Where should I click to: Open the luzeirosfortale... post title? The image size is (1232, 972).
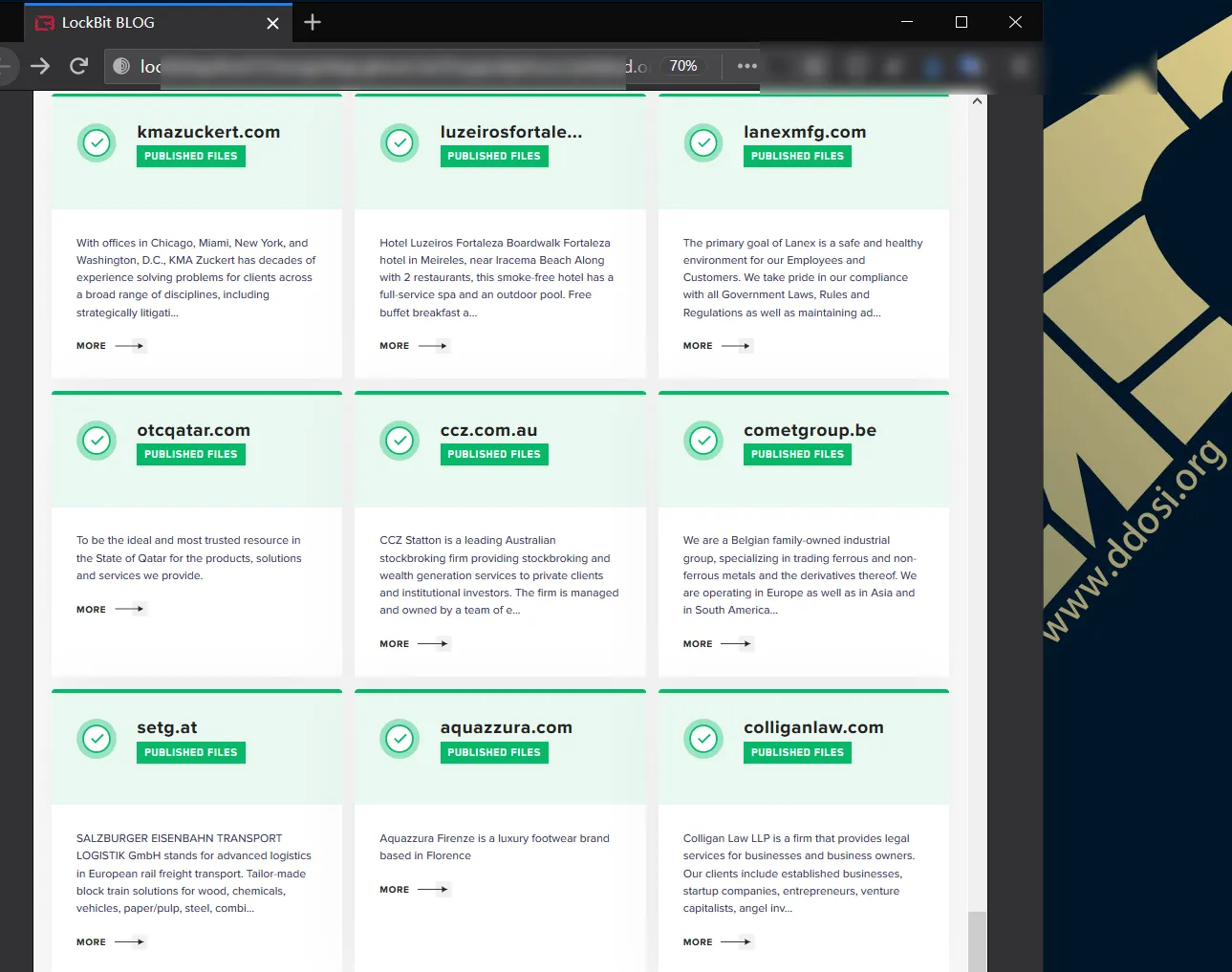[511, 132]
